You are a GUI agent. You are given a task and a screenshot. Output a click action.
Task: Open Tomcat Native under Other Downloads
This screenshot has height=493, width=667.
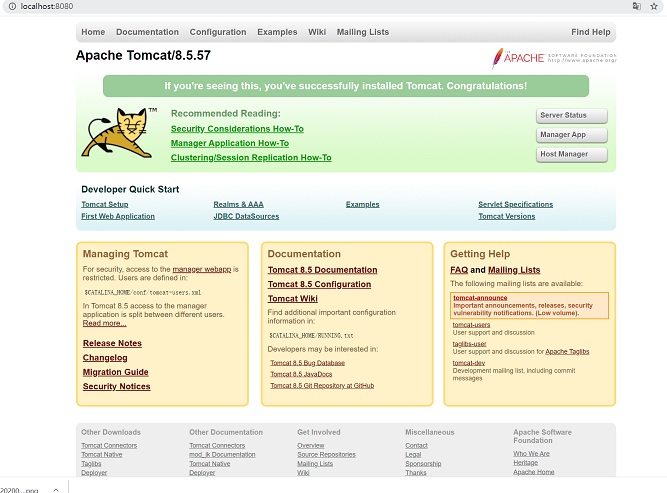point(102,455)
